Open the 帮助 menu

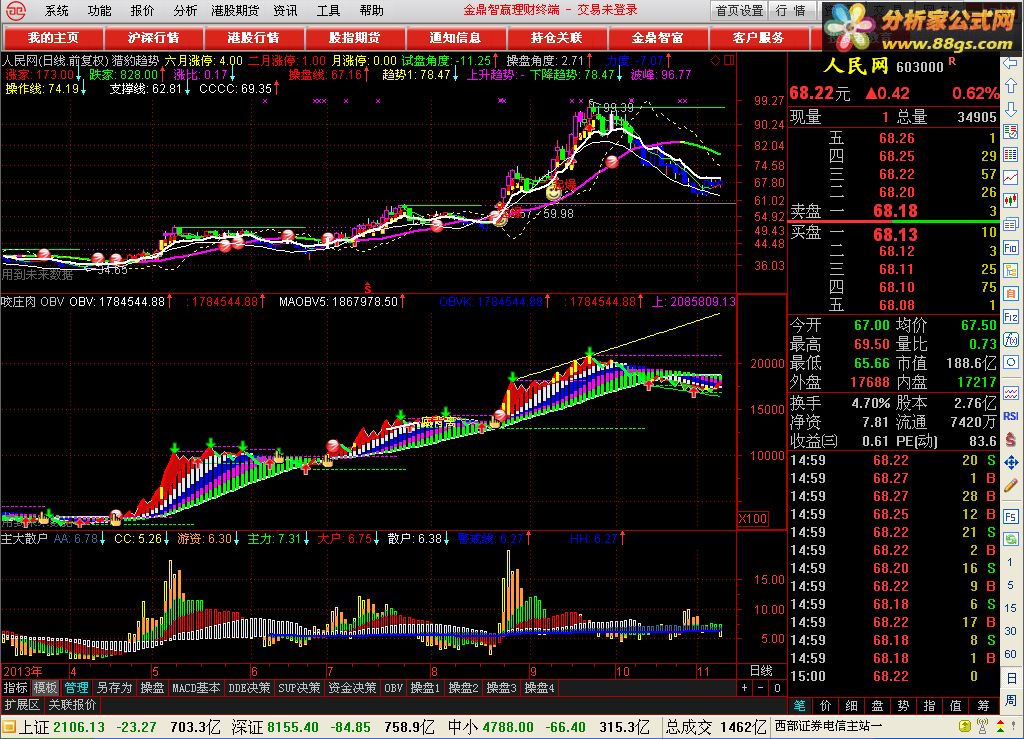coord(372,10)
